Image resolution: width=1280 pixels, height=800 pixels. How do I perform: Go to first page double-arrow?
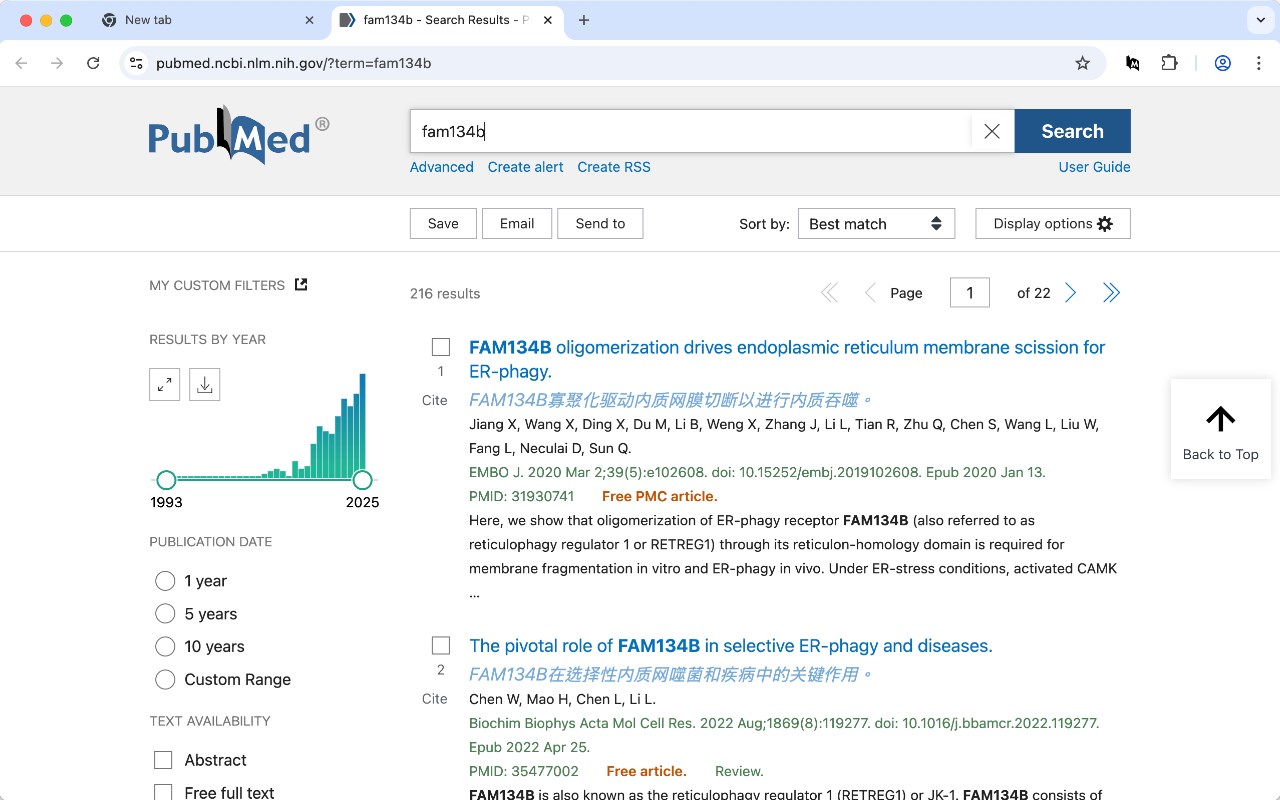829,293
